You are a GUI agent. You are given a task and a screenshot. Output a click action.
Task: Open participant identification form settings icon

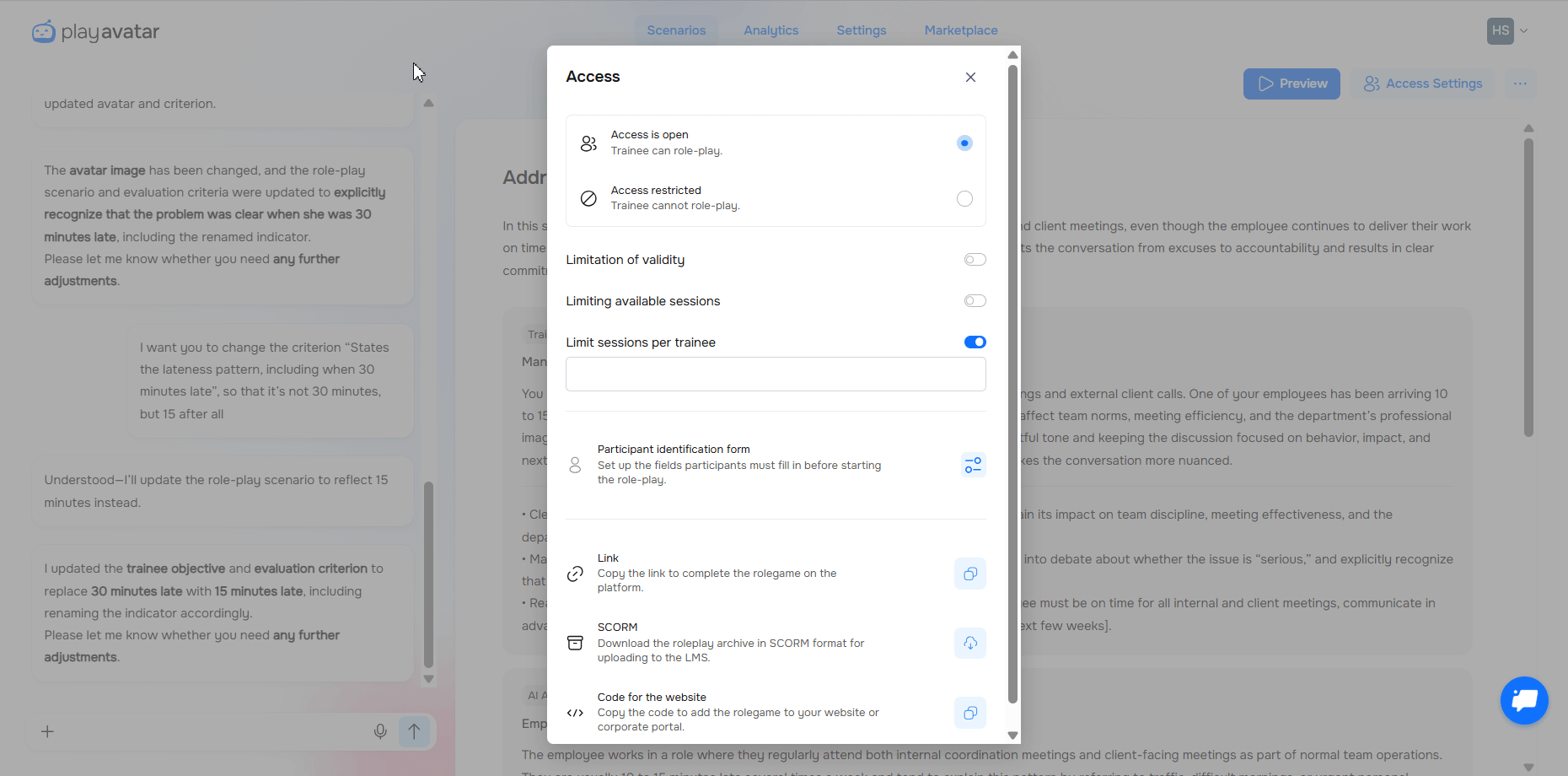click(x=973, y=465)
